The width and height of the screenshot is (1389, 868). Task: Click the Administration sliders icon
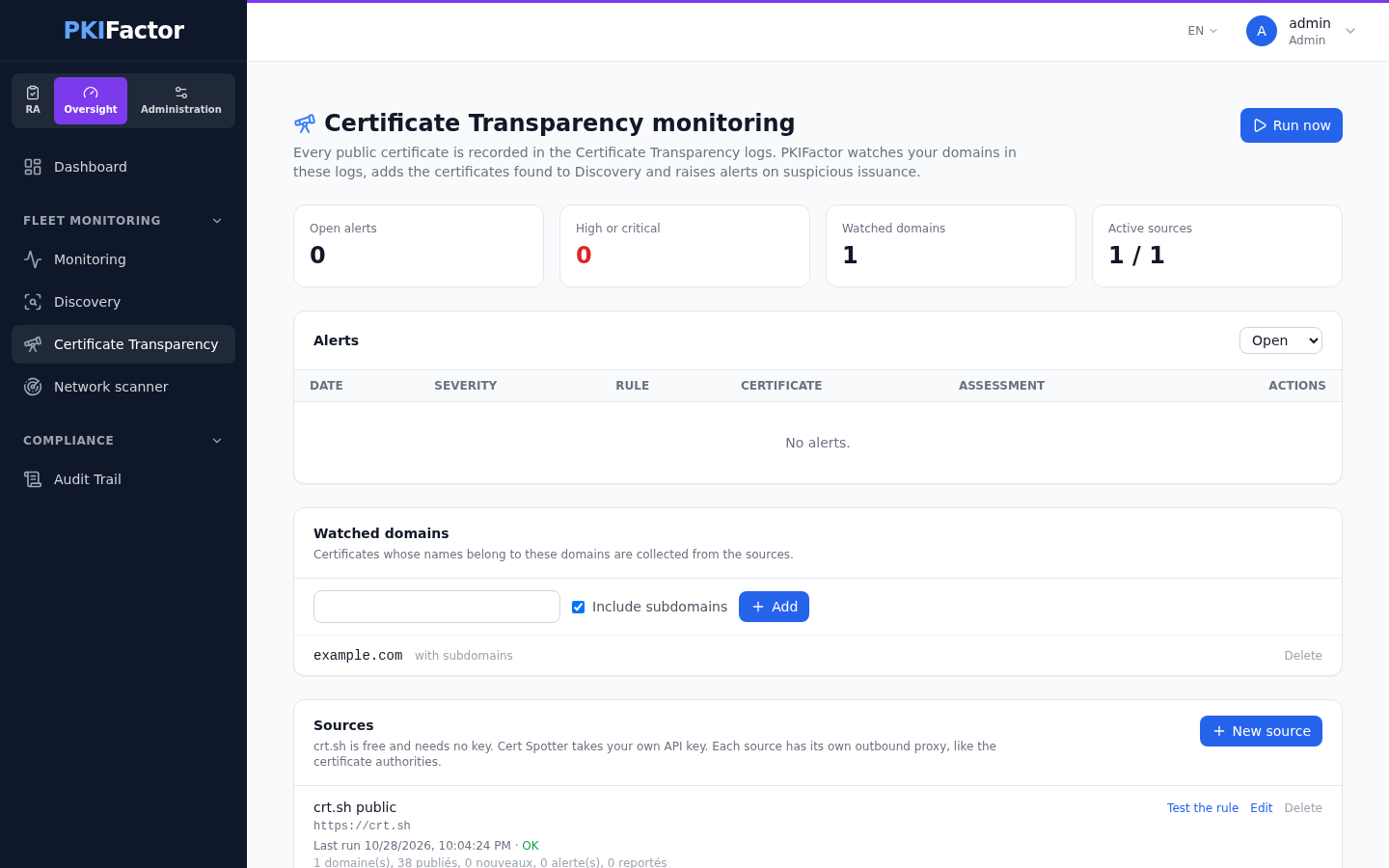pyautogui.click(x=181, y=93)
